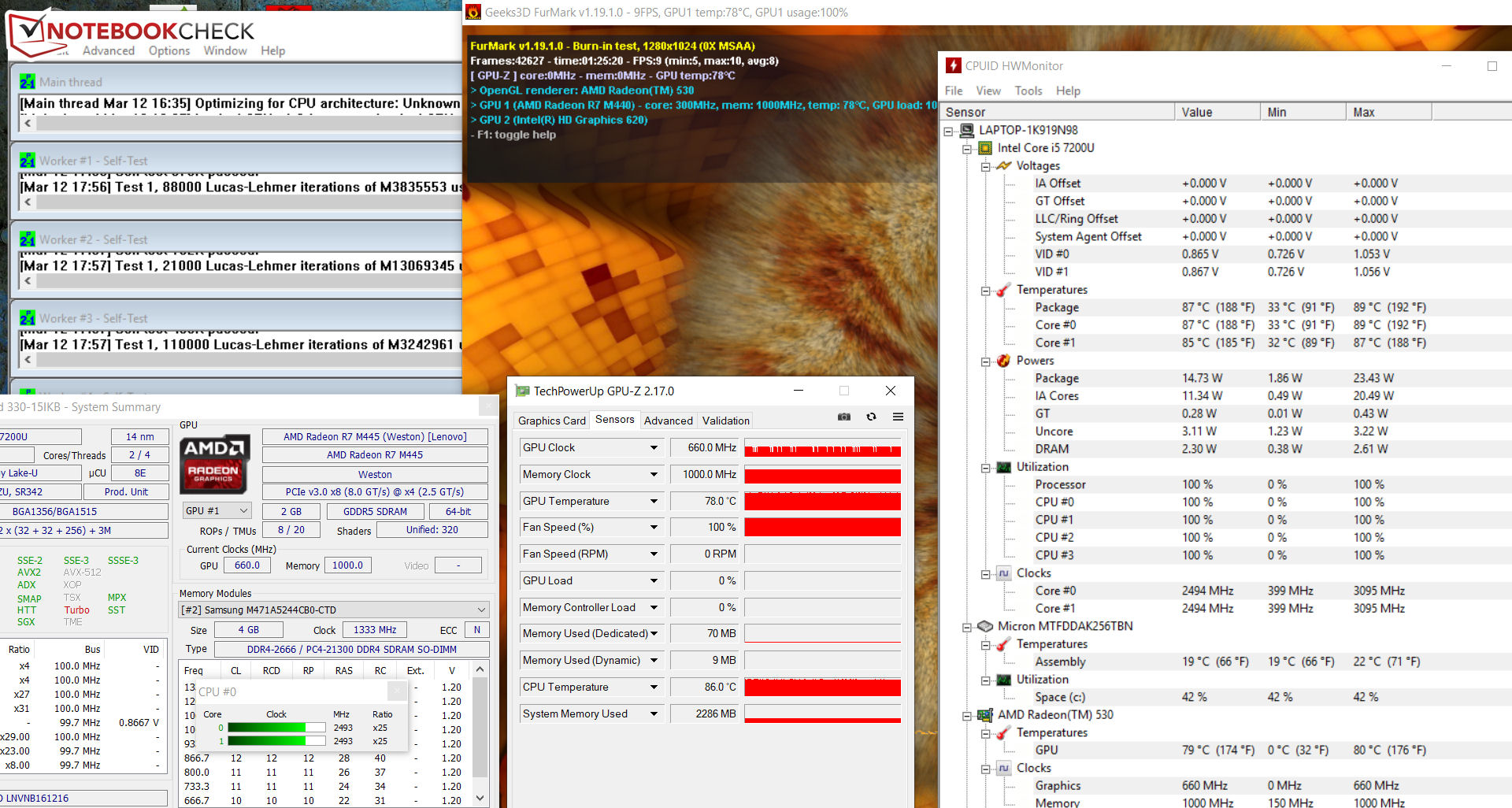Click the CPU Temperature 86.0 °C value field
This screenshot has width=1512, height=808.
(x=704, y=687)
